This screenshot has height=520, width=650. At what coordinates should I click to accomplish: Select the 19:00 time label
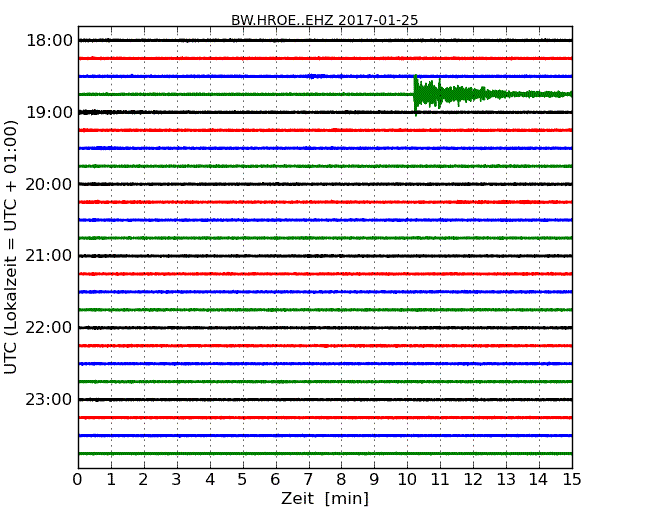(x=49, y=112)
